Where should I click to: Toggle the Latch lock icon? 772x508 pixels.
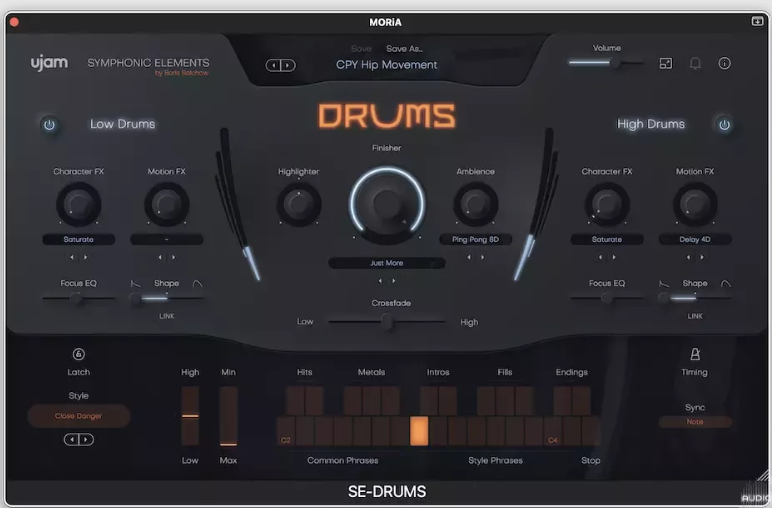79,354
